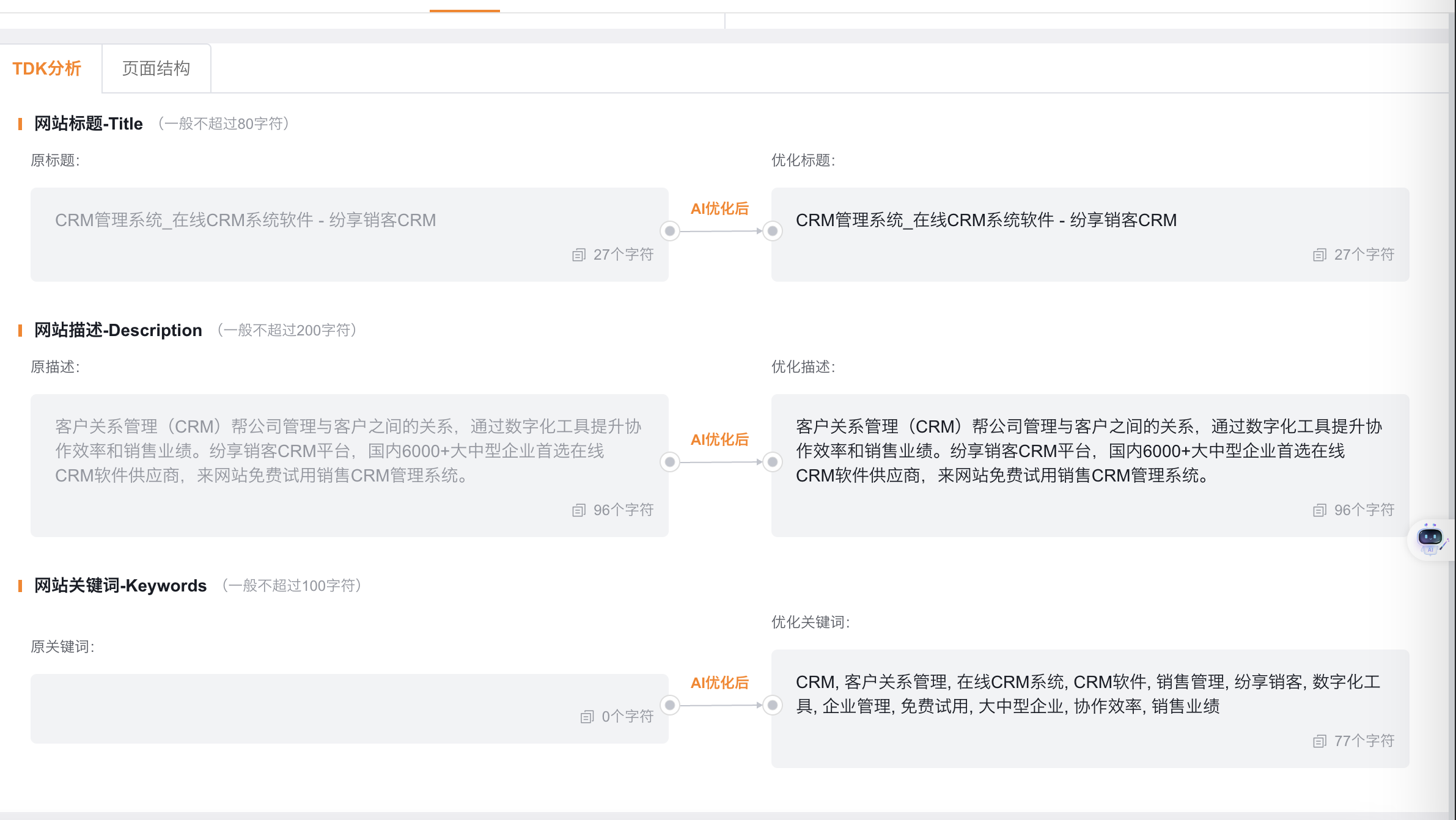
Task: Click the optimized description text box
Action: click(1090, 466)
